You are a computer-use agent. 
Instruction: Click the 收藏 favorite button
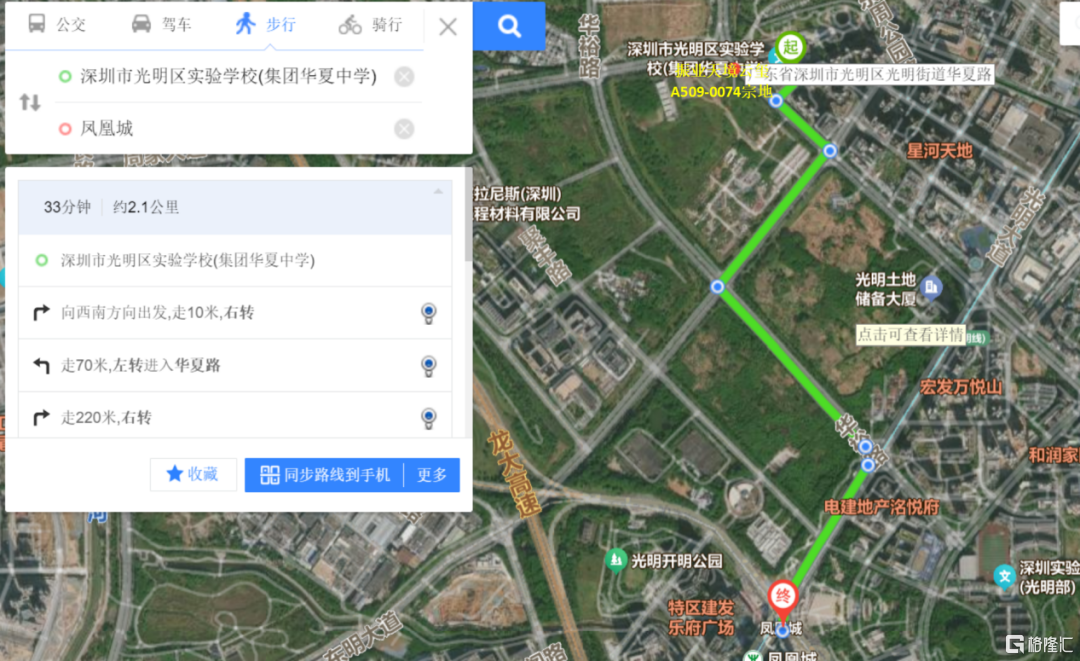pyautogui.click(x=194, y=474)
